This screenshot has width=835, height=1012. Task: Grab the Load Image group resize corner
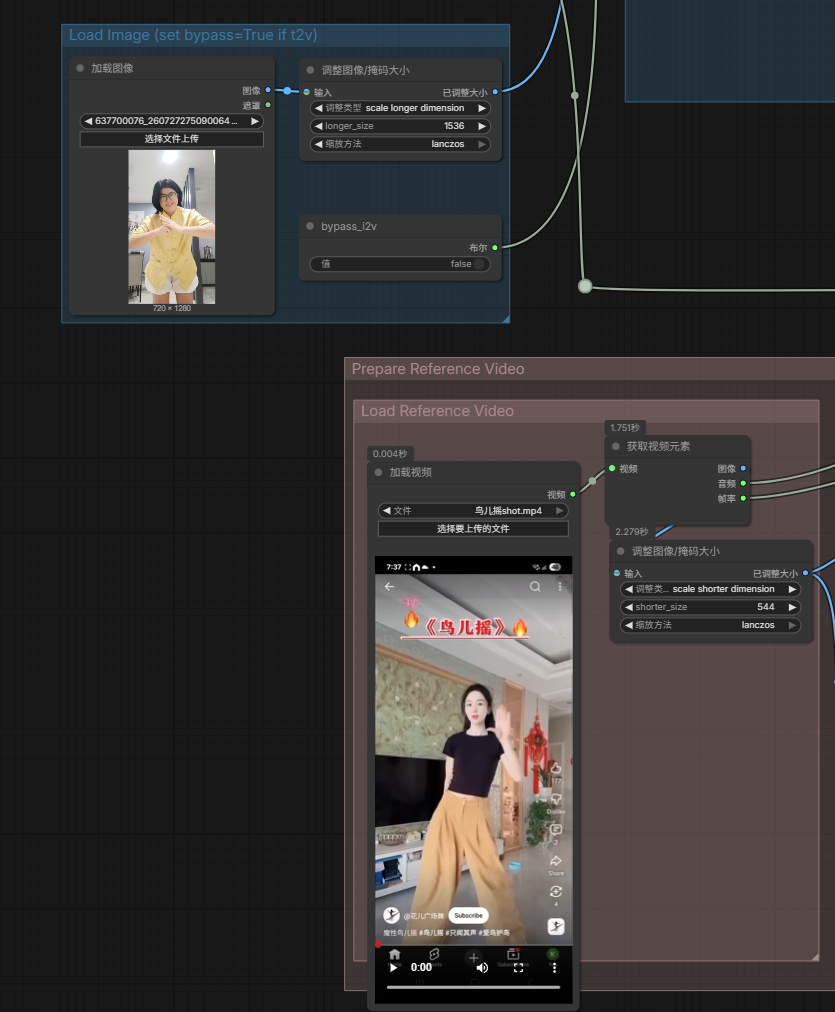pos(506,319)
